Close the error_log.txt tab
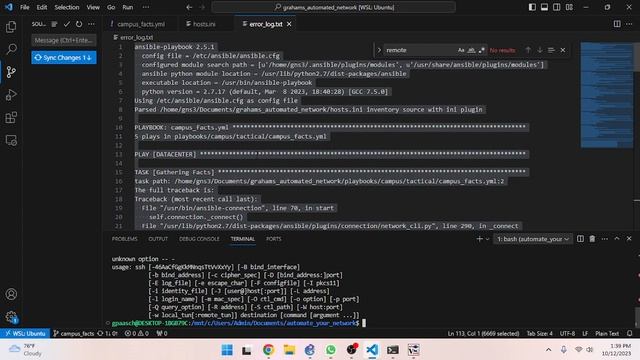This screenshot has width=640, height=360. pos(289,24)
